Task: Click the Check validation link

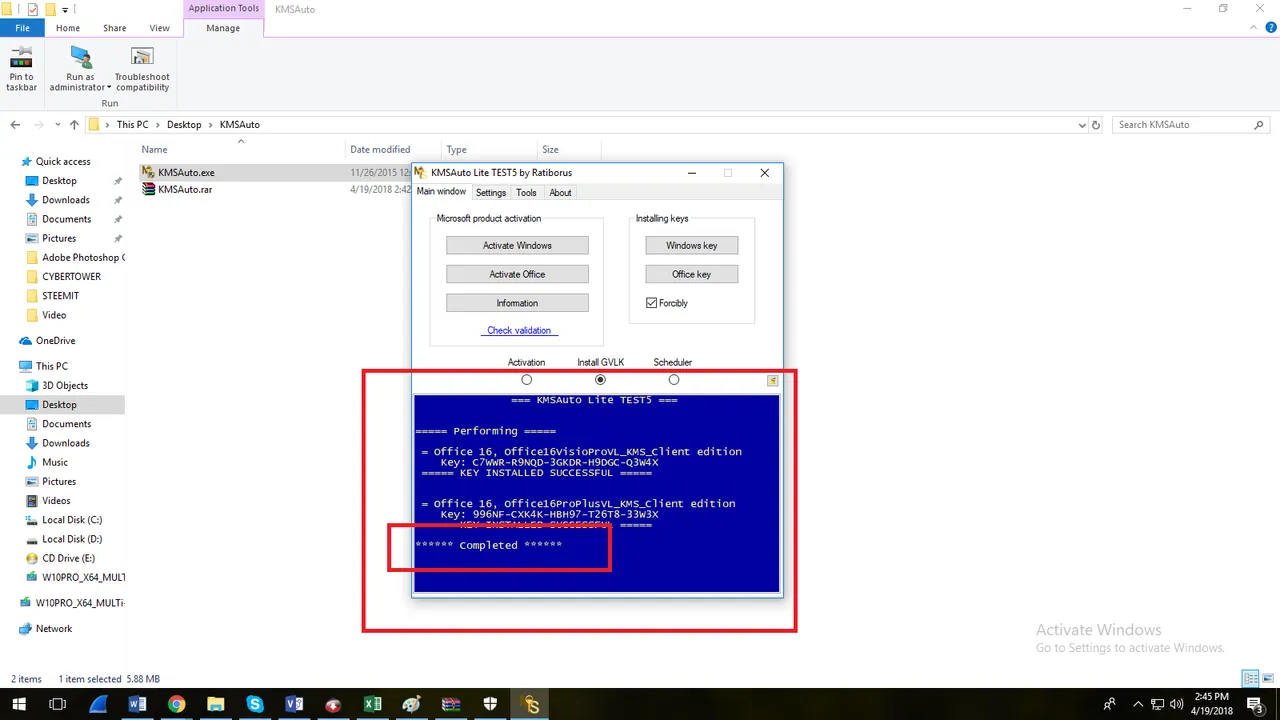Action: (x=519, y=331)
